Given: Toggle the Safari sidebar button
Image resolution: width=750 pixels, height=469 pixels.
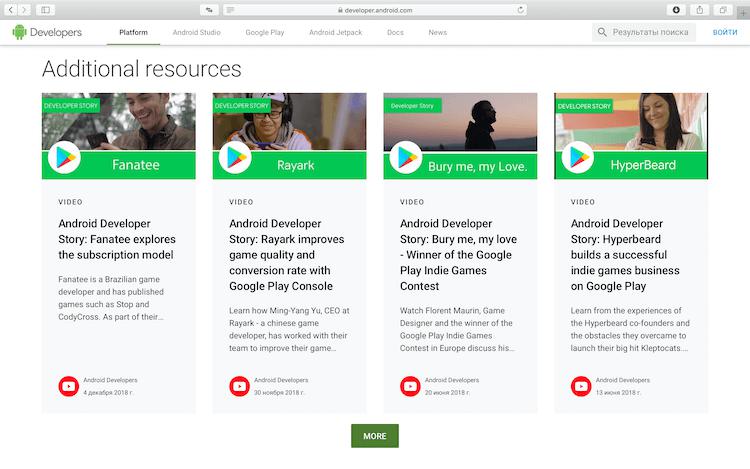Looking at the screenshot, I should 45,10.
